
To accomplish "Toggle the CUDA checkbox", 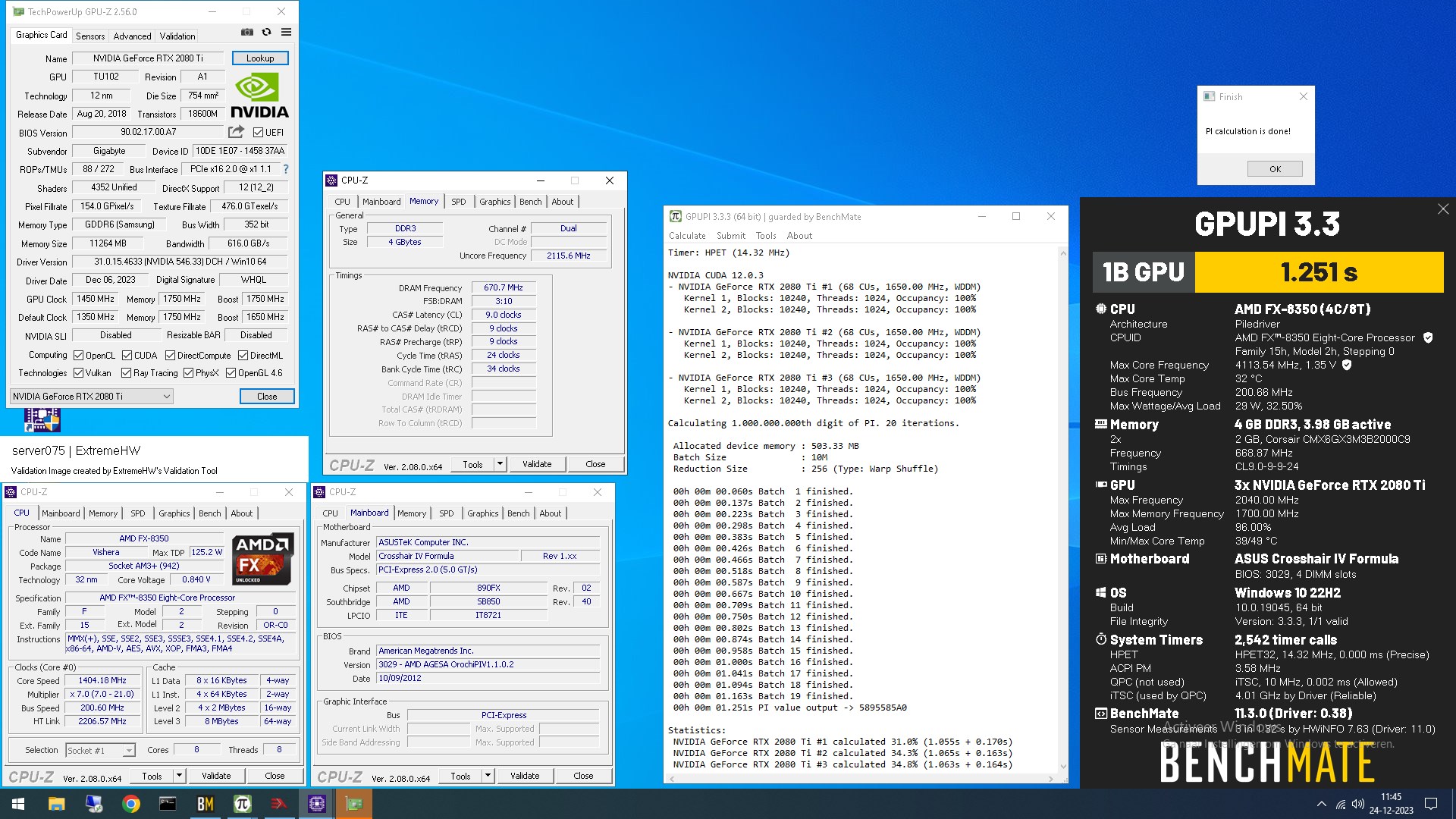I will 127,355.
